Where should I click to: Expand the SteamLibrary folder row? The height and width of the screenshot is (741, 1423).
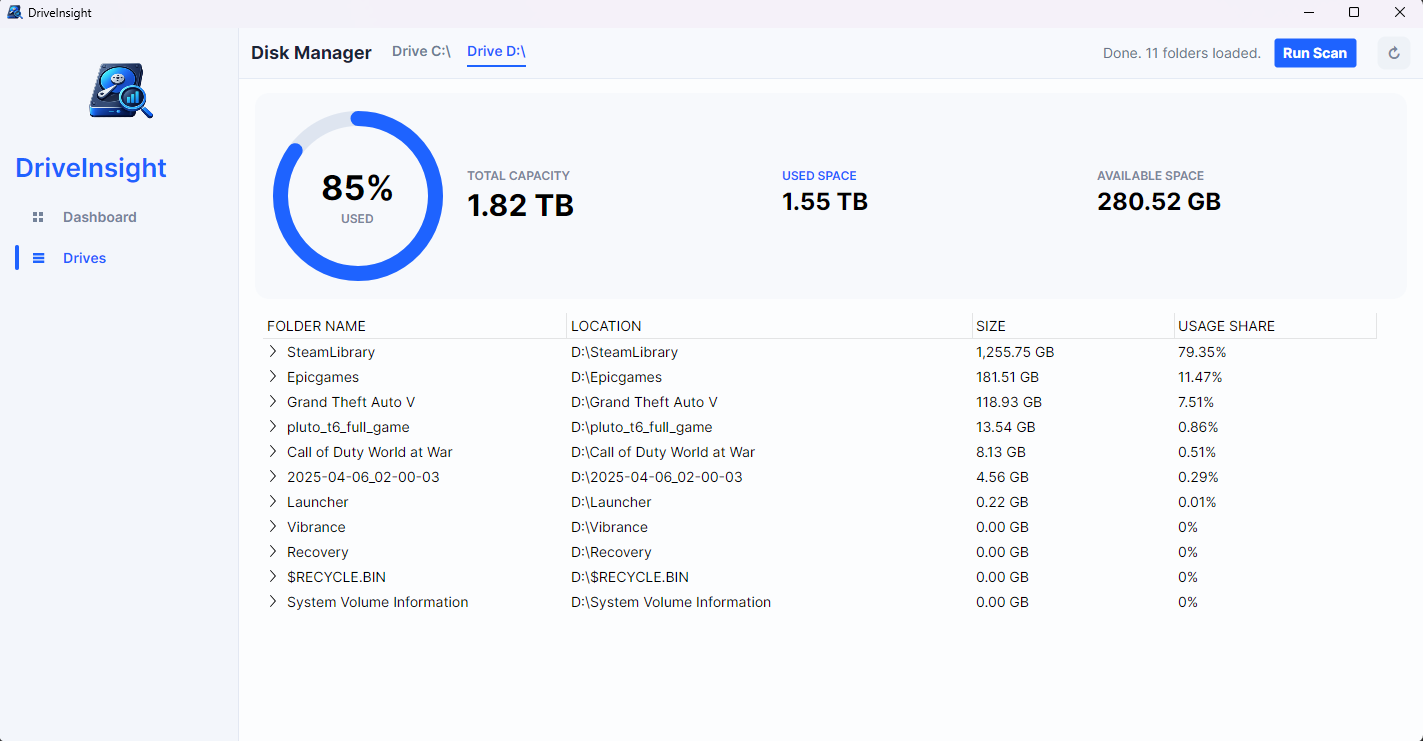tap(272, 352)
